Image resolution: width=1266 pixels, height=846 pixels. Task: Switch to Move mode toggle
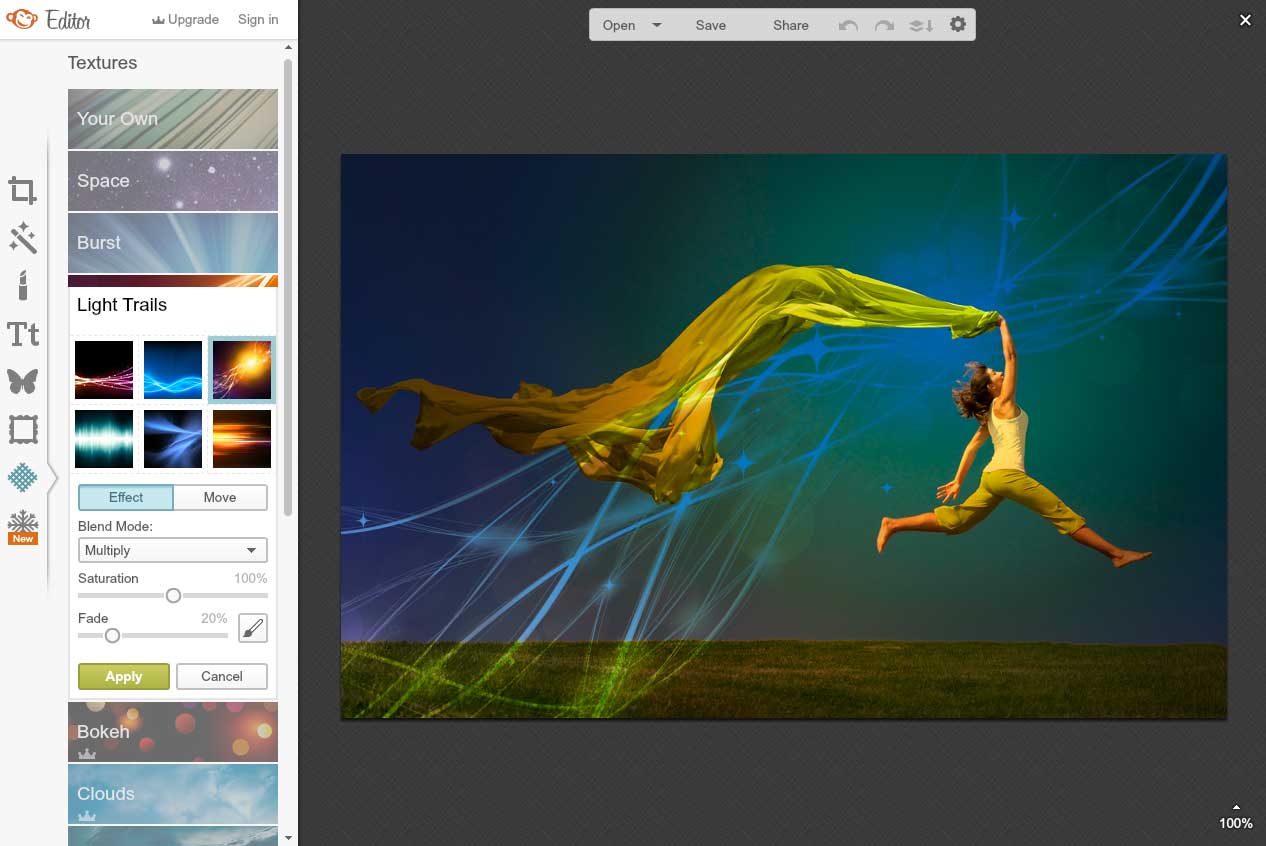[x=220, y=497]
